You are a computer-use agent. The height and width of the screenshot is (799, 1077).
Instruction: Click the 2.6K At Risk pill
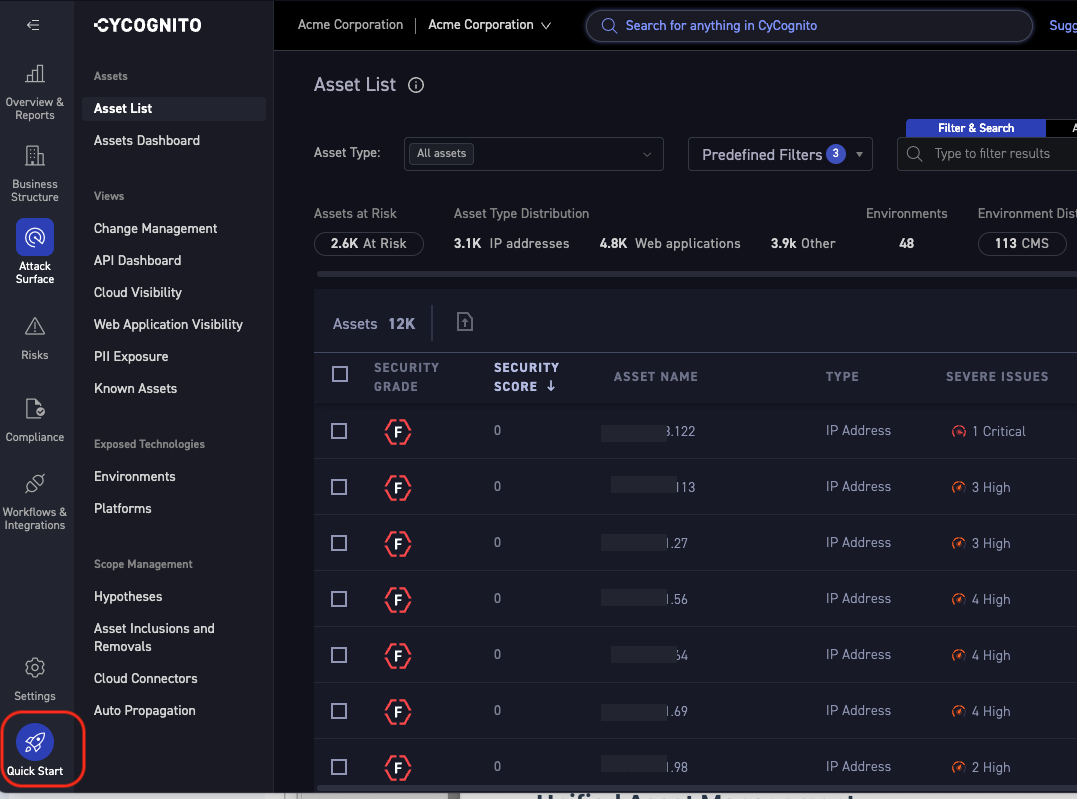[369, 243]
